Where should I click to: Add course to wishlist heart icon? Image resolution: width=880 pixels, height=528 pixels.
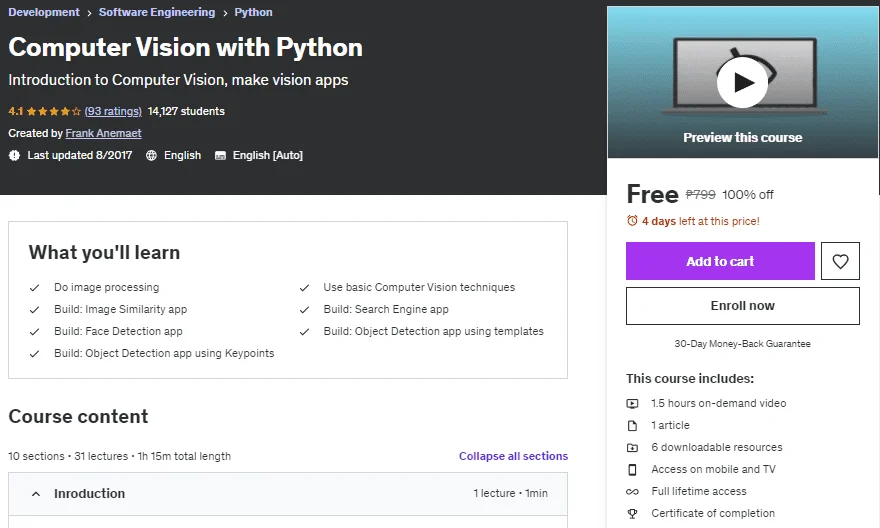840,261
